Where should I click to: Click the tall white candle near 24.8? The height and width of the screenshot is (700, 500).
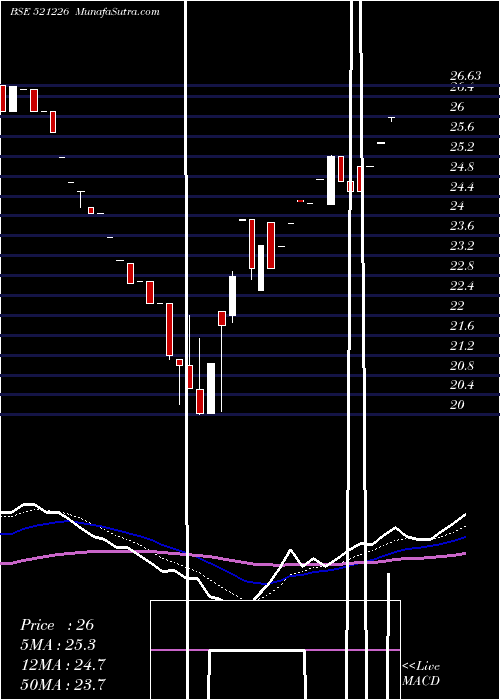tap(331, 180)
